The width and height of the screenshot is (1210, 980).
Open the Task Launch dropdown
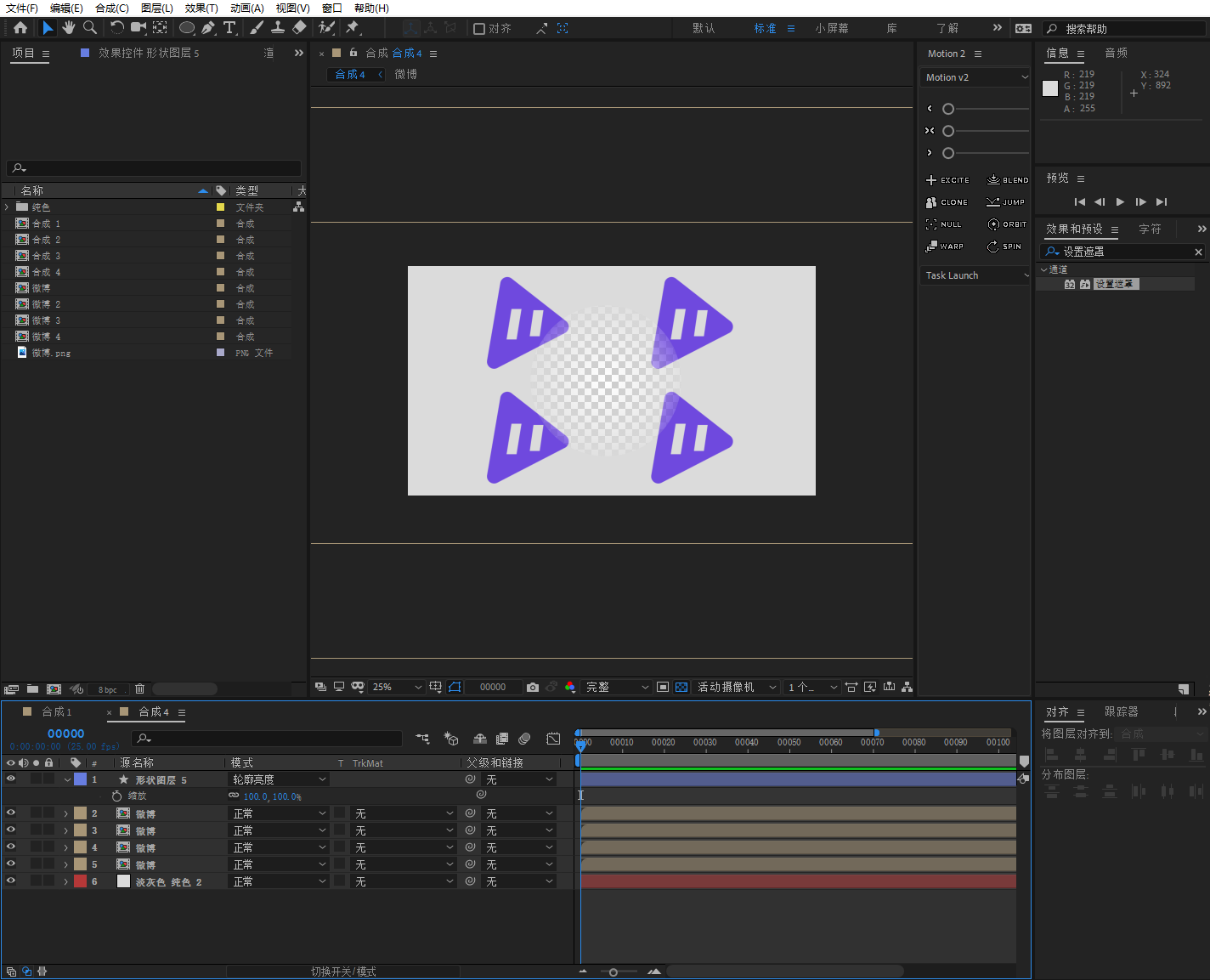coord(976,275)
